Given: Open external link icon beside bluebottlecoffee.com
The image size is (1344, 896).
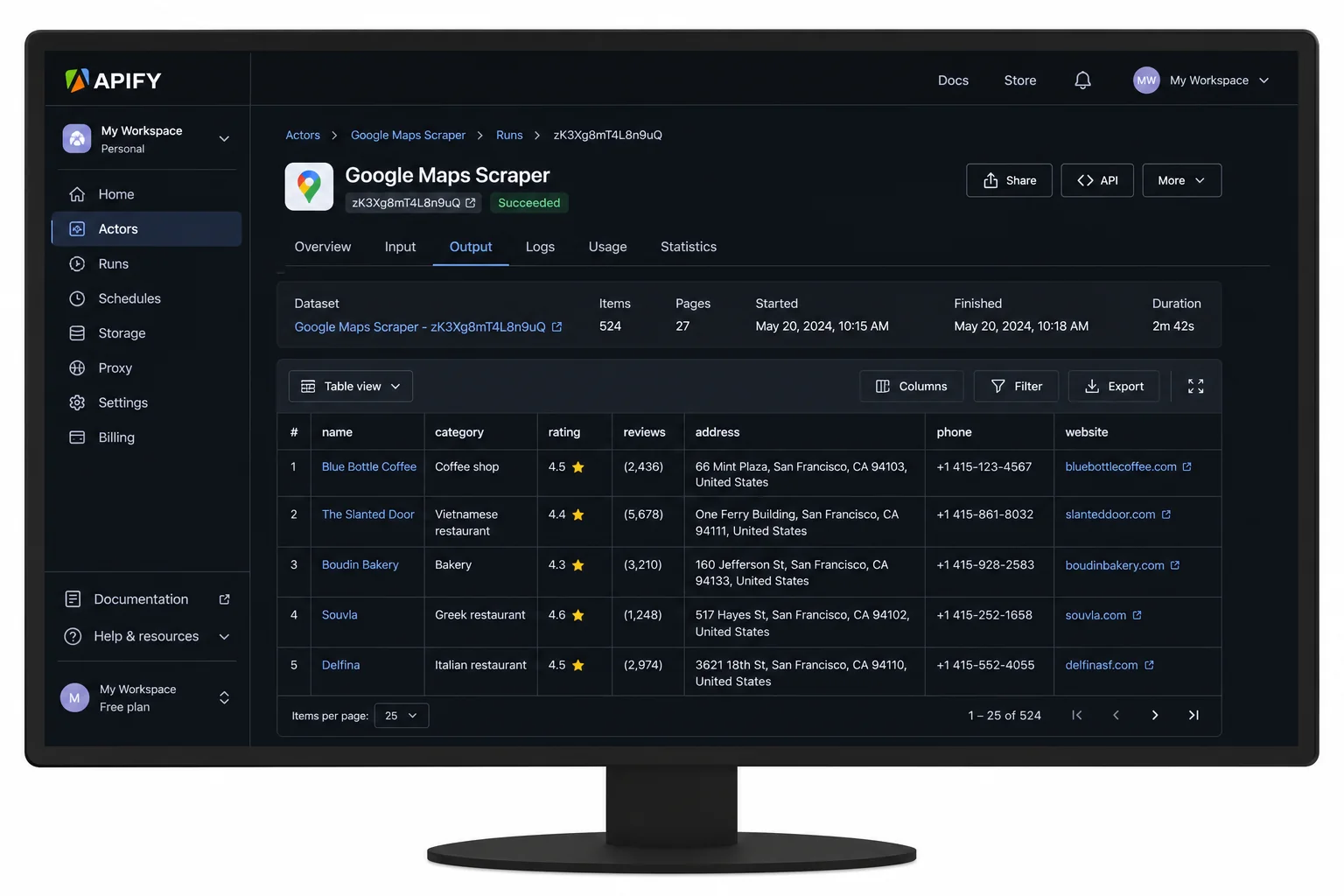Looking at the screenshot, I should (1187, 467).
